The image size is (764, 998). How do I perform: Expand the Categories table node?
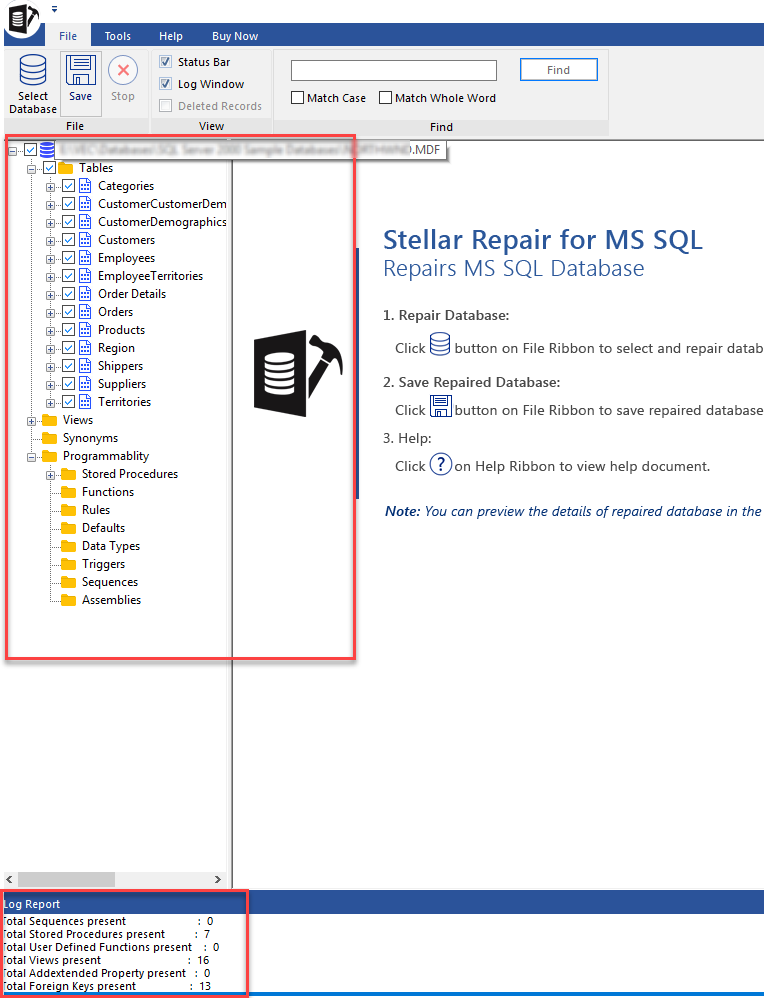point(50,187)
